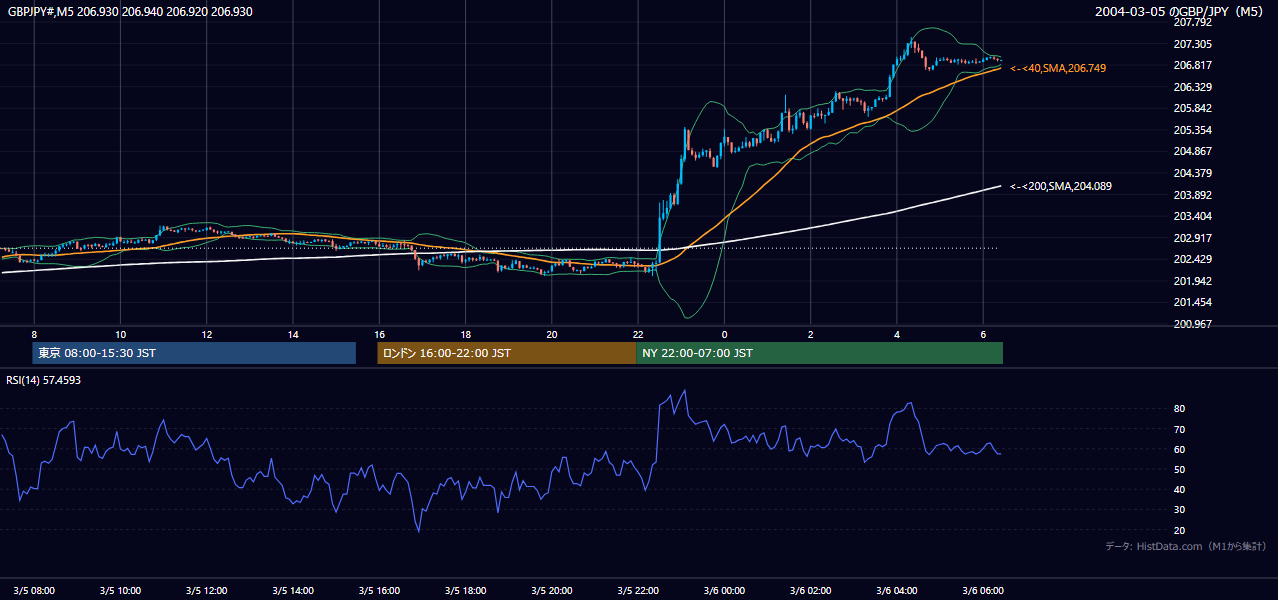
Task: Click hour tick 18 under the price chart
Action: [466, 334]
